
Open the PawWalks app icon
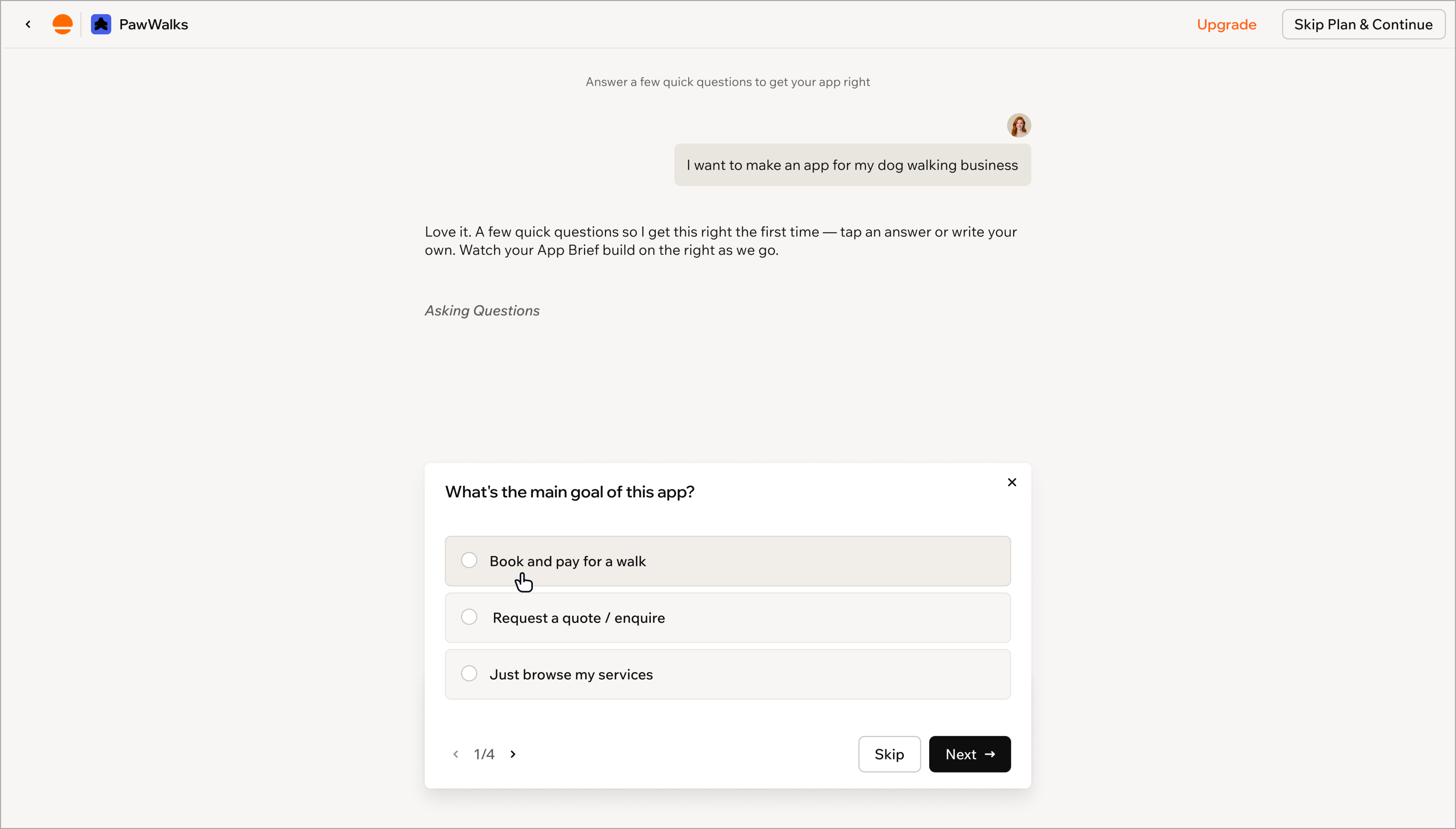(101, 24)
